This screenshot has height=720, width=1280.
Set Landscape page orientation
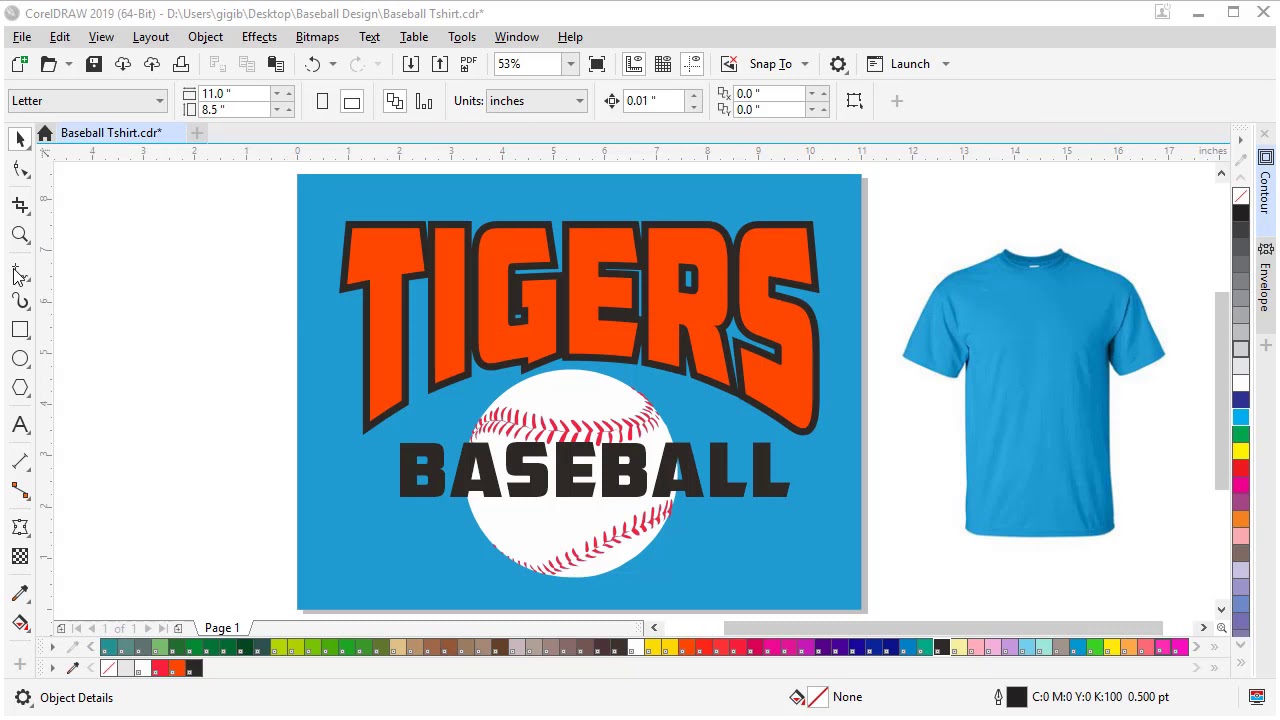coord(351,101)
